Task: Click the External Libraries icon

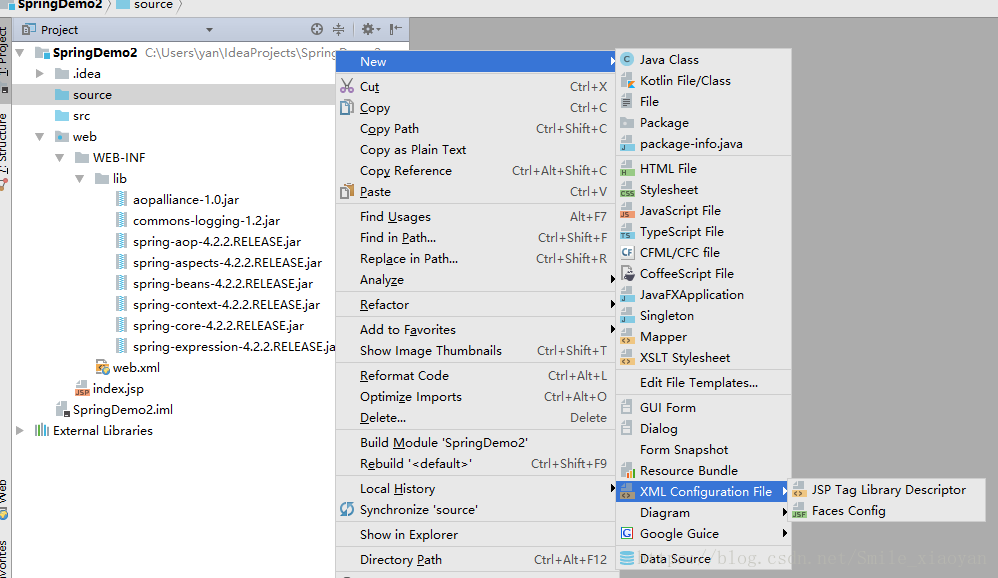Action: tap(42, 430)
